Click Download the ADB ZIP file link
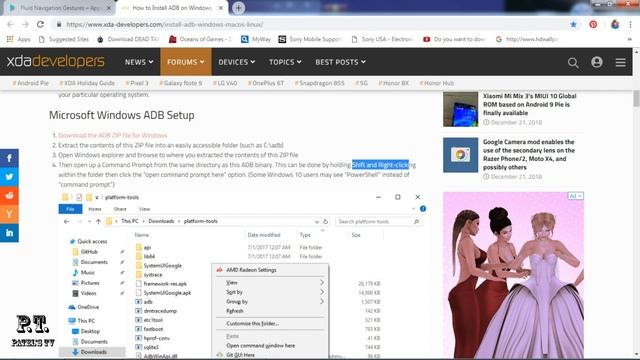 point(113,135)
